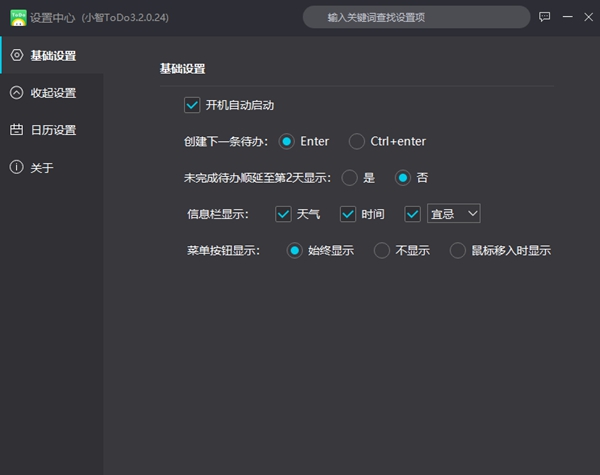Expand the 宜忌 dropdown list
This screenshot has height=475, width=600.
(455, 213)
